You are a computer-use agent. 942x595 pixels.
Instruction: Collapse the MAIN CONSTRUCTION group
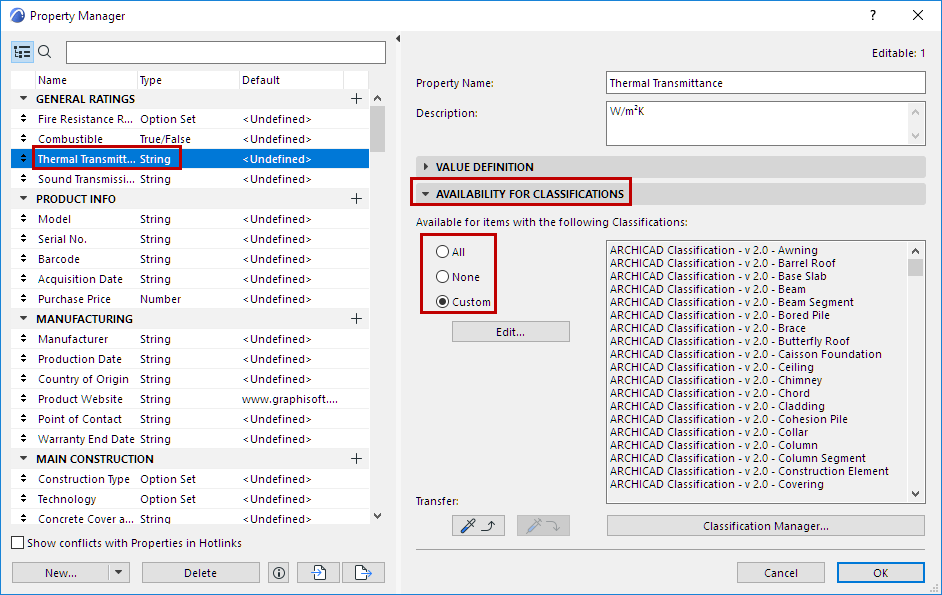click(23, 458)
